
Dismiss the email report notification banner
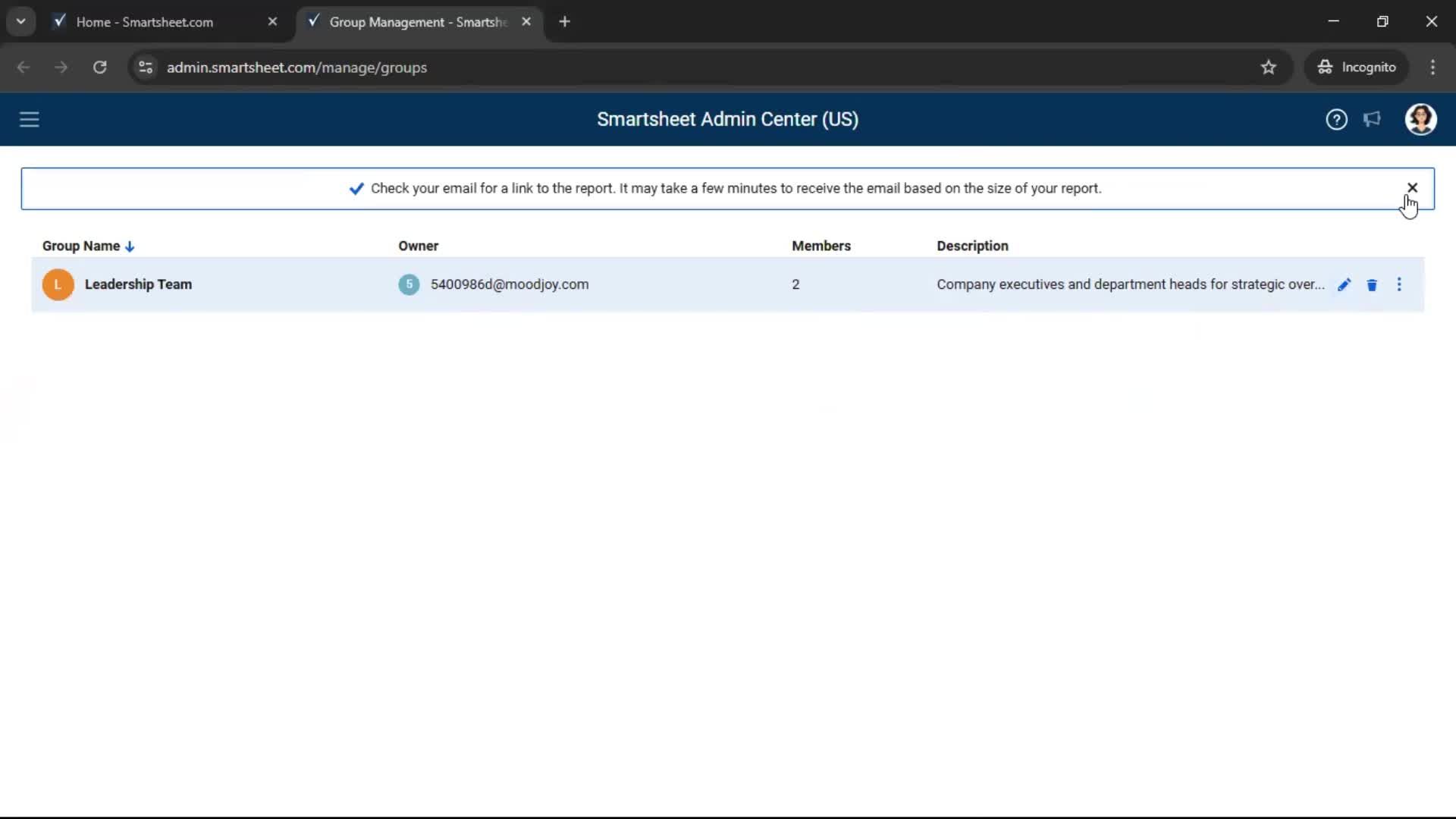(1412, 187)
